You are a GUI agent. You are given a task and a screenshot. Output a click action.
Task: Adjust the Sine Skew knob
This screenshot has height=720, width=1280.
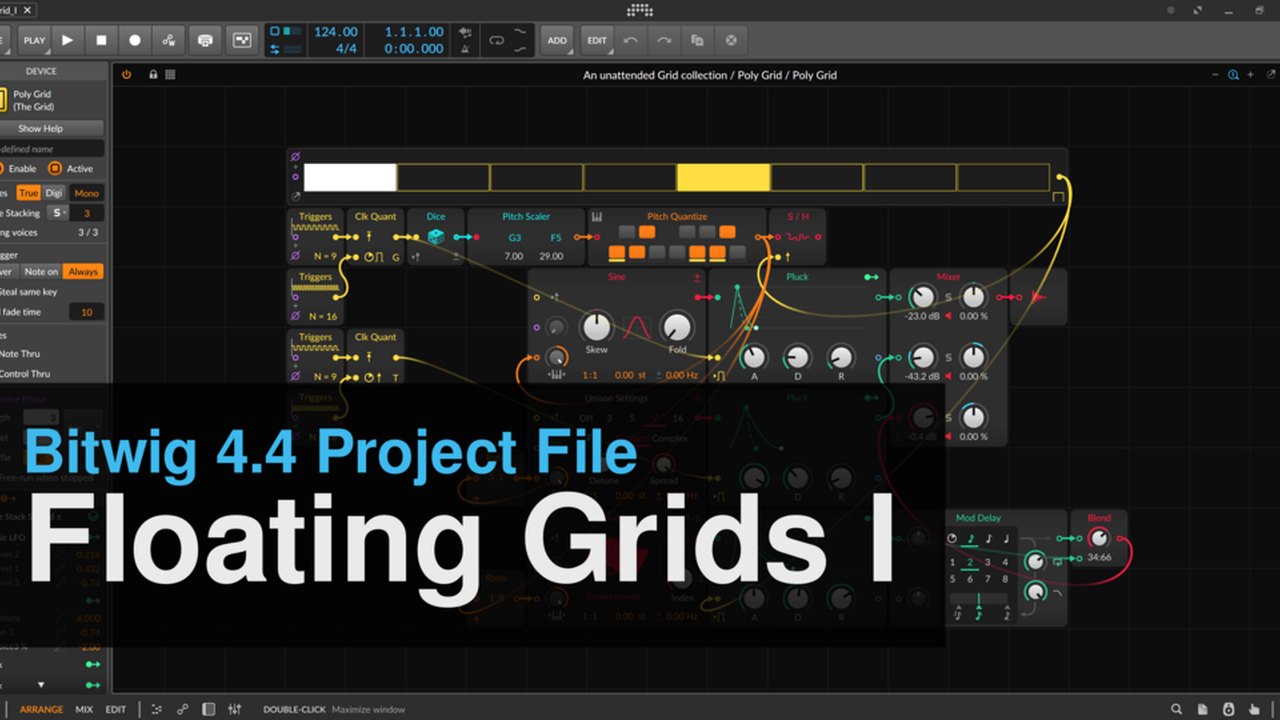pyautogui.click(x=596, y=326)
